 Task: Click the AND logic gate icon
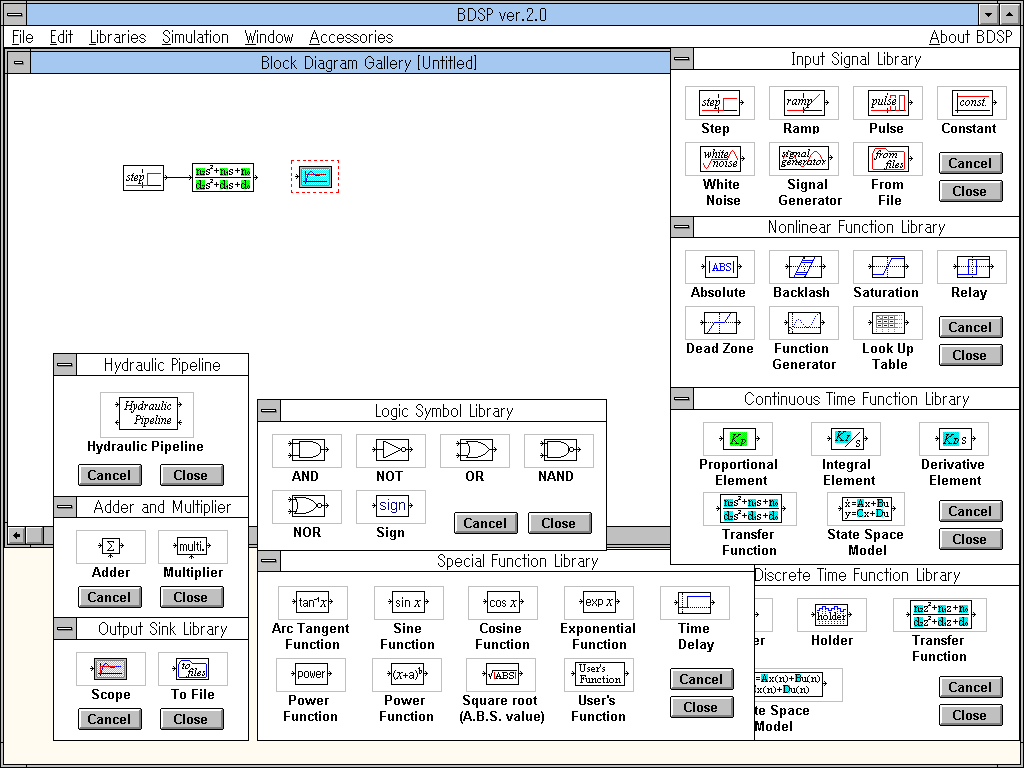click(x=306, y=451)
